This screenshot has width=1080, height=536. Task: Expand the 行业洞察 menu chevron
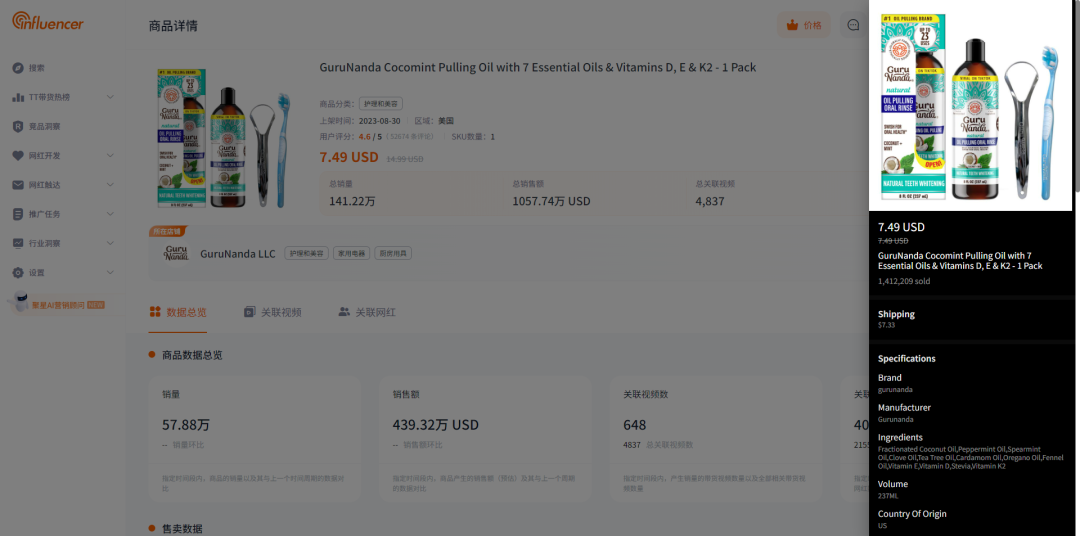click(110, 243)
